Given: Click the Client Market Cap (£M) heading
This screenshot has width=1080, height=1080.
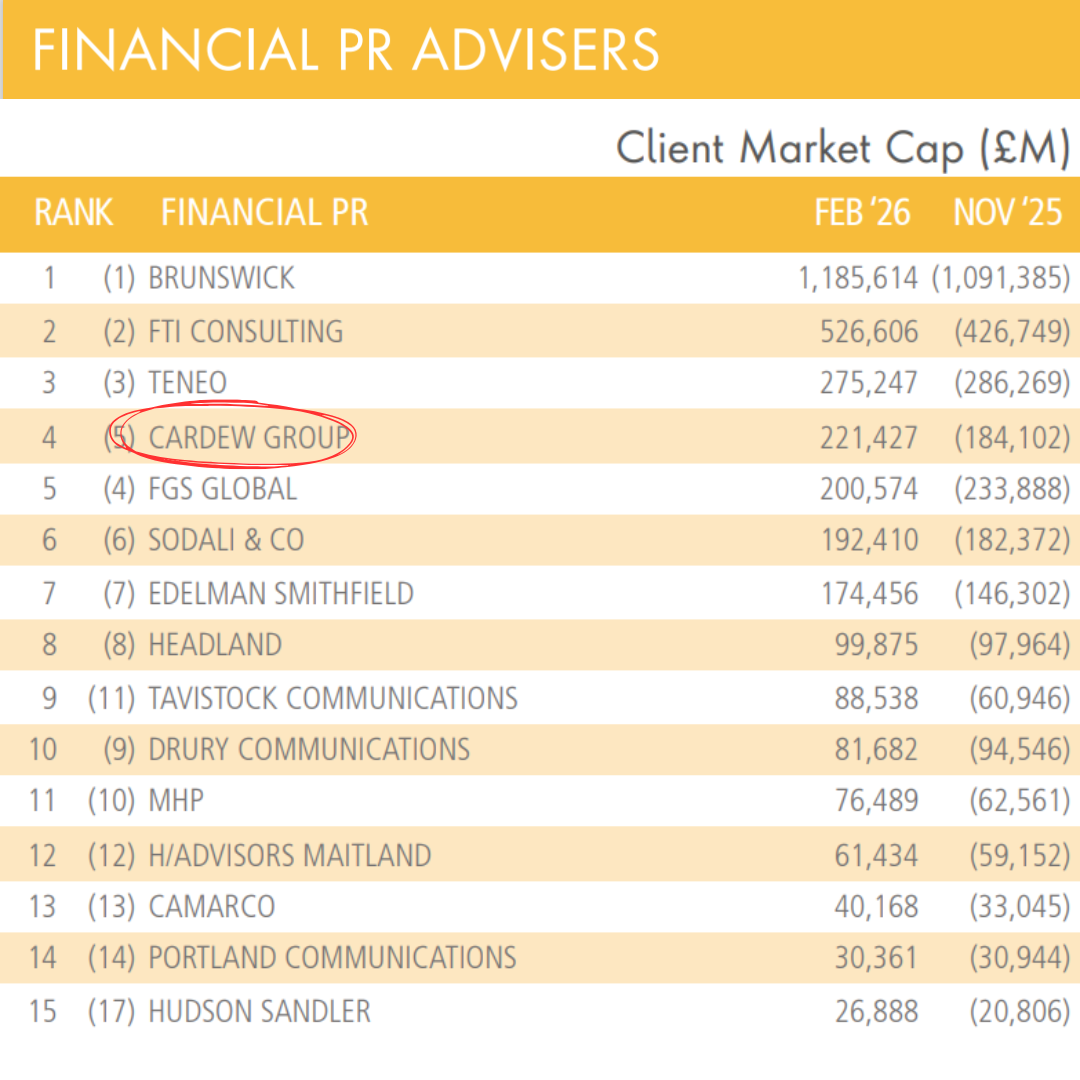Looking at the screenshot, I should [x=842, y=149].
